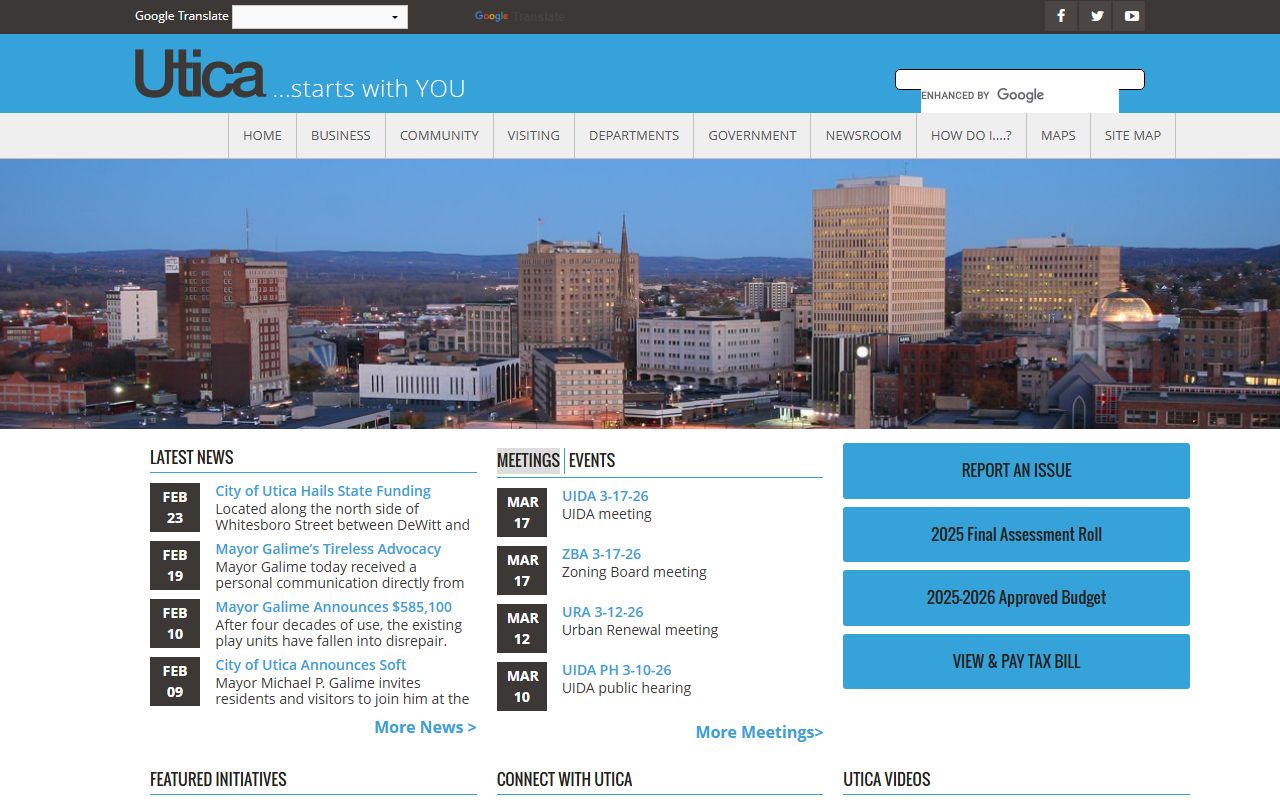Image resolution: width=1280 pixels, height=800 pixels.
Task: Open the Utica Twitter page icon
Action: [1096, 16]
